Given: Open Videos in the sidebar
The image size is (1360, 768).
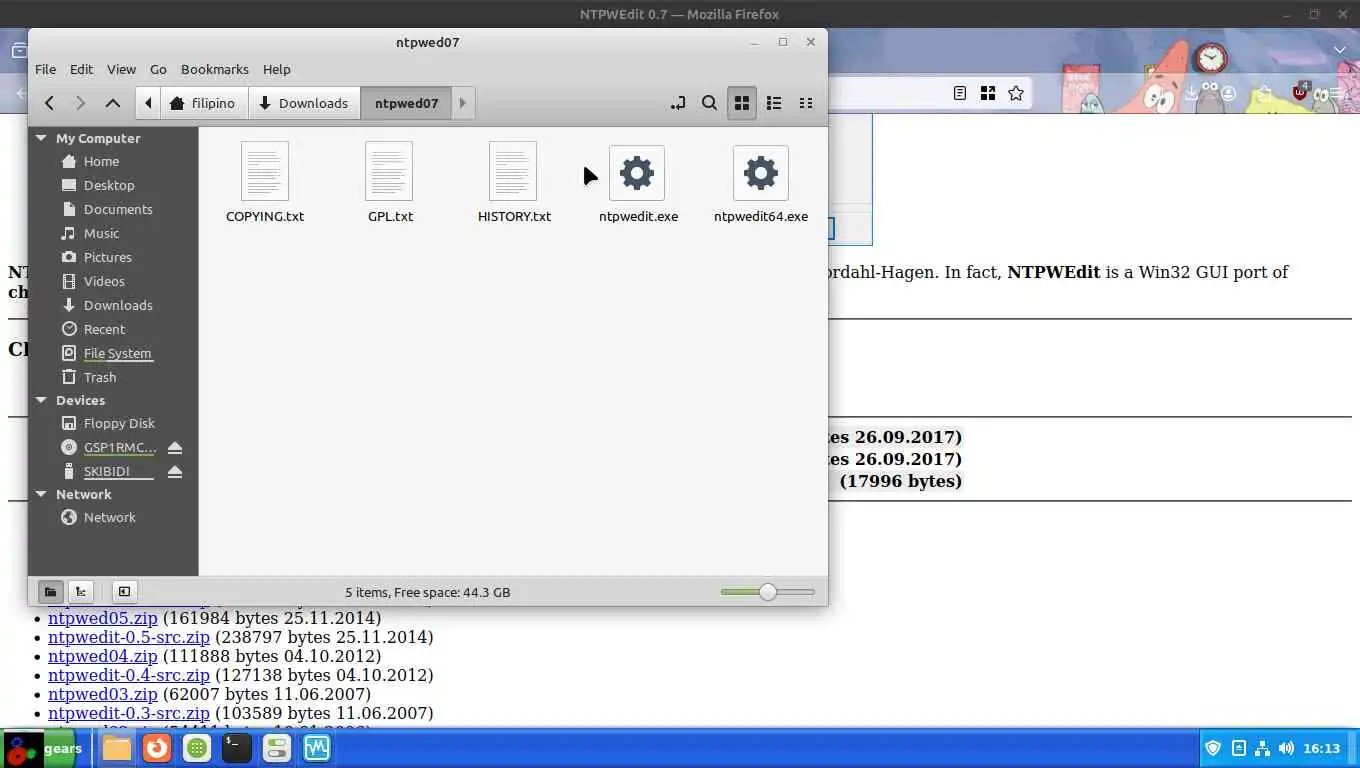Looking at the screenshot, I should click(x=104, y=281).
